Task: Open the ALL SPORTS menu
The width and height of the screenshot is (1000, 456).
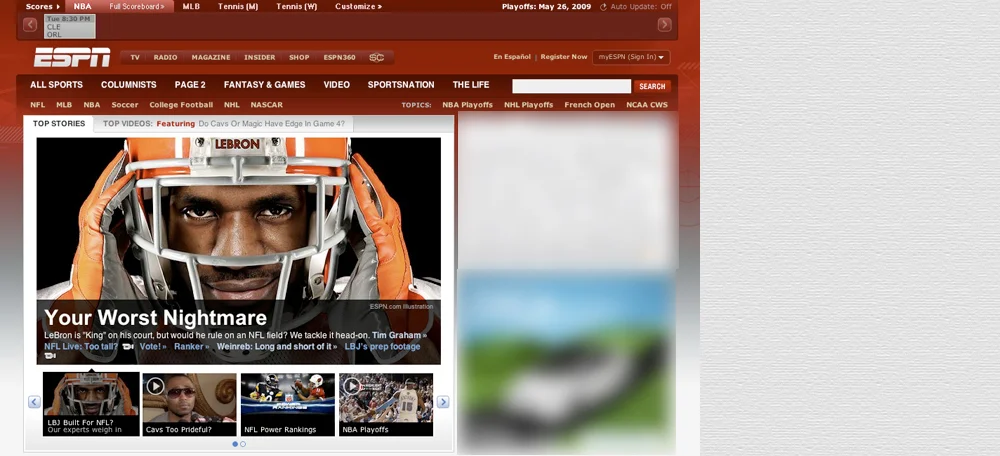Action: pos(56,85)
